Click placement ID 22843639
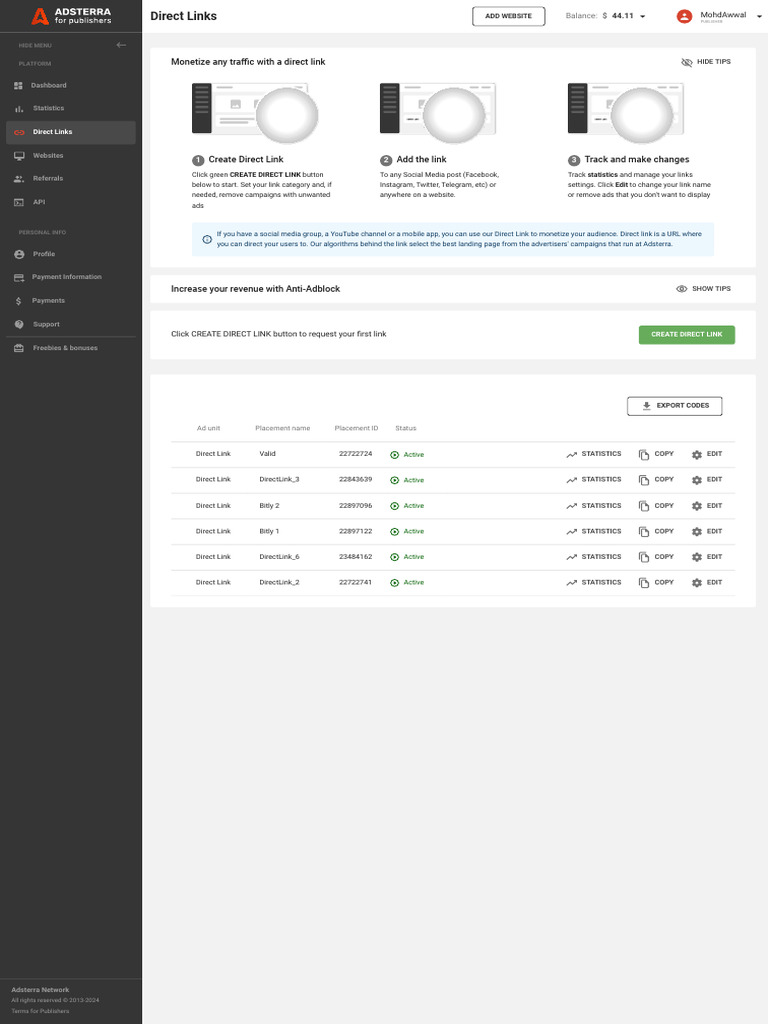 355,479
